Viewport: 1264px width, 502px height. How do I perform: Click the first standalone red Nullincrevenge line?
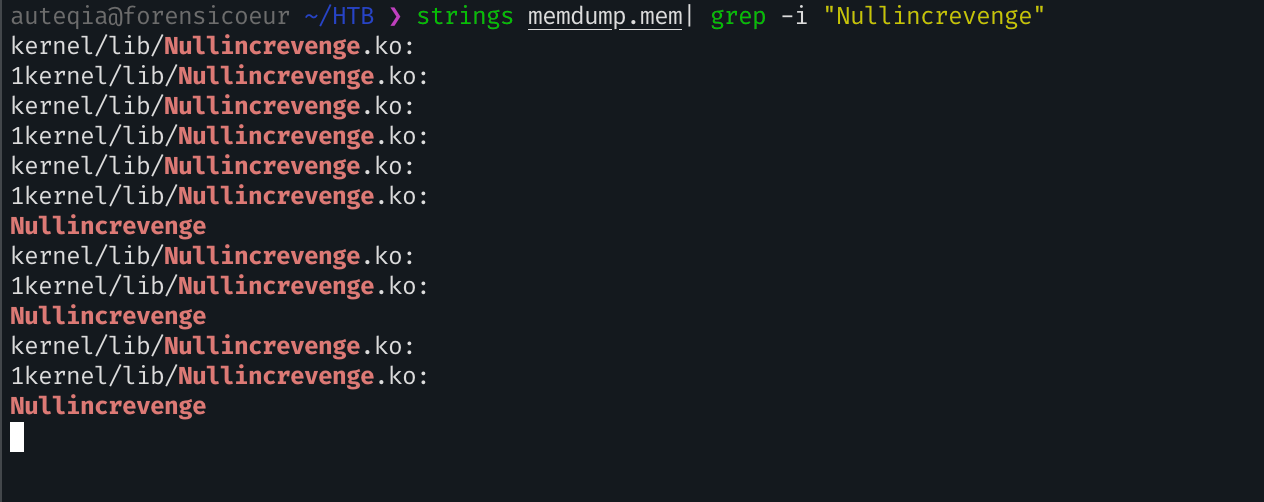(108, 226)
